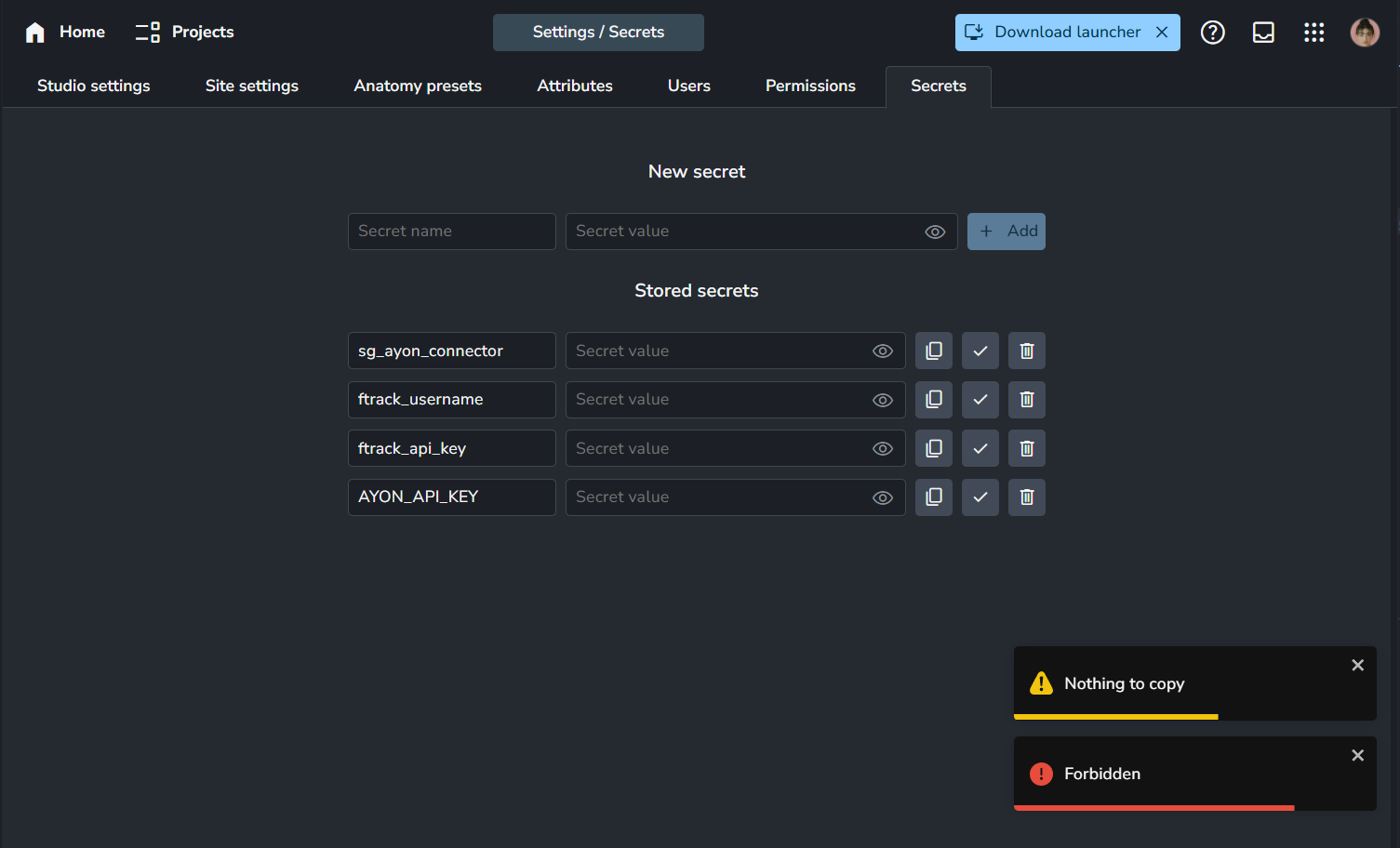Delete the ftrack_username secret

[1027, 400]
